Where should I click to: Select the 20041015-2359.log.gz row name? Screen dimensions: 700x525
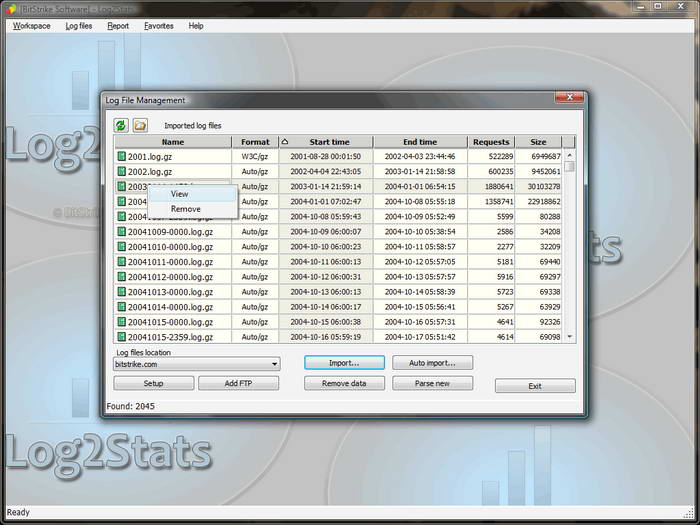pyautogui.click(x=171, y=337)
